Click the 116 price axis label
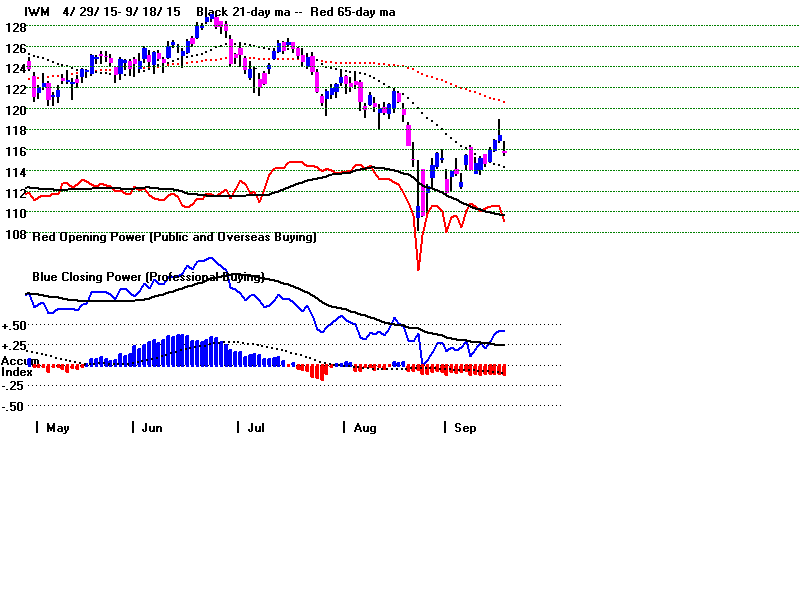800x600 pixels. tap(16, 152)
